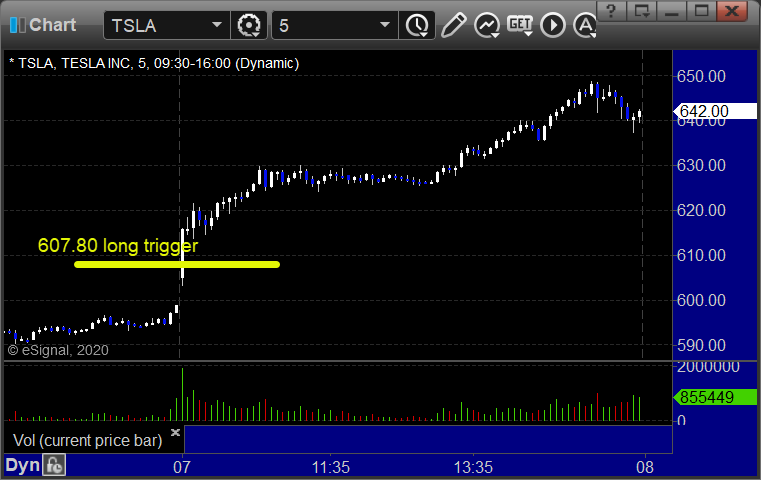Select the yellow long trigger line

point(177,265)
